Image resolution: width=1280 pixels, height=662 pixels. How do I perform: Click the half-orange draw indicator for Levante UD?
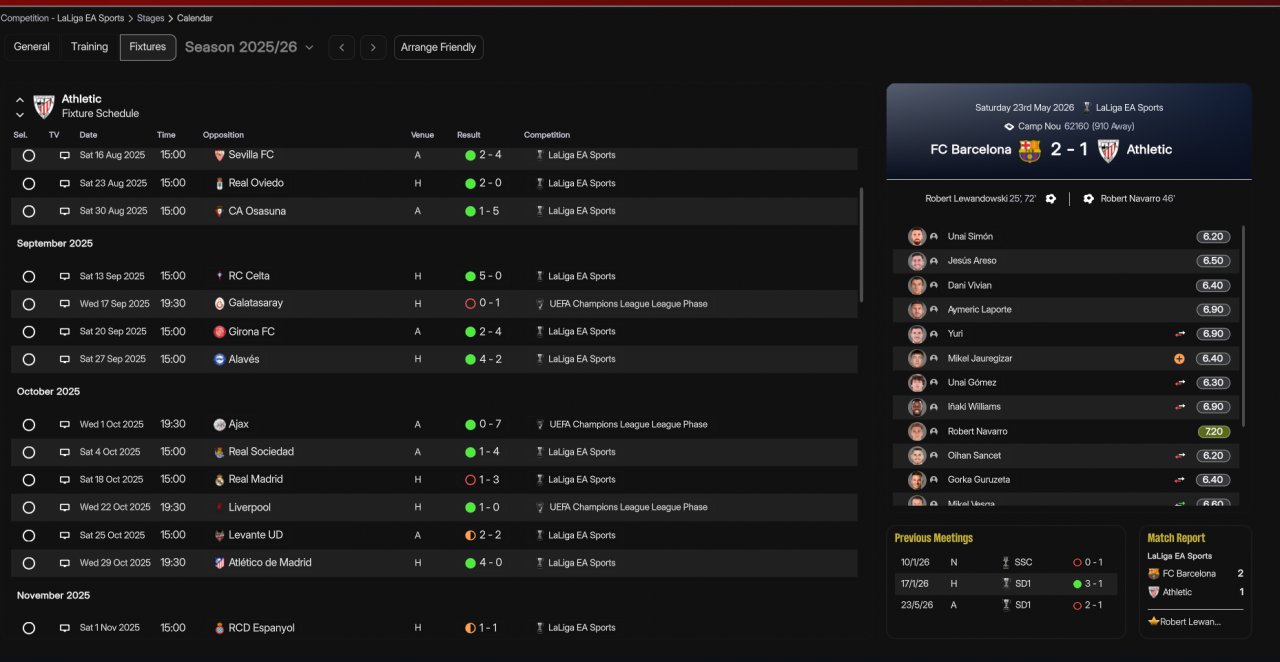point(470,535)
